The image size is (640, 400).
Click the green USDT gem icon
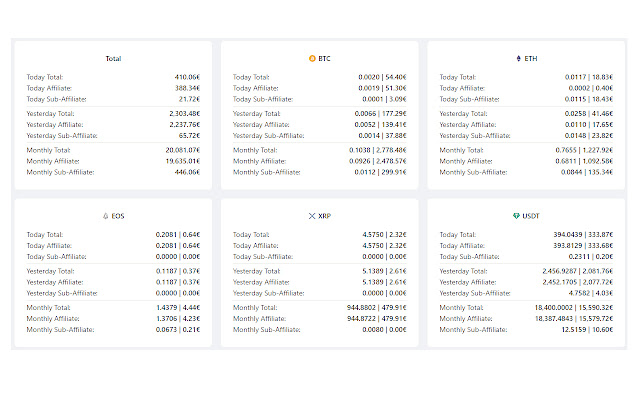pos(516,216)
